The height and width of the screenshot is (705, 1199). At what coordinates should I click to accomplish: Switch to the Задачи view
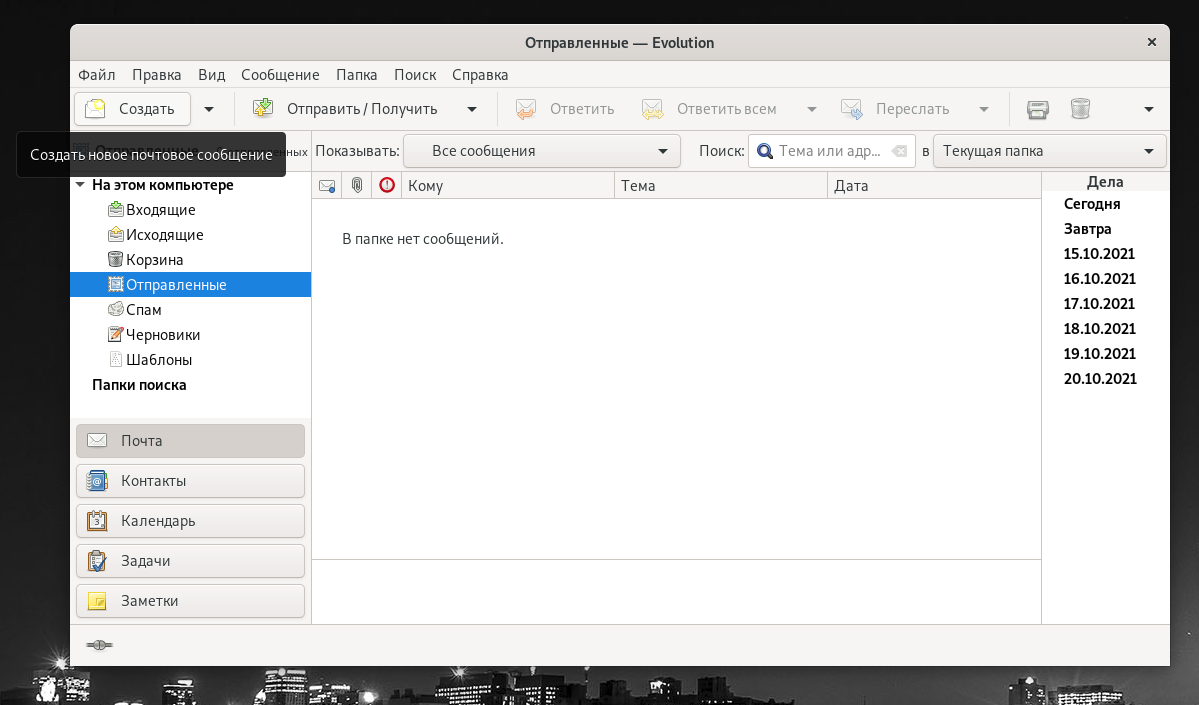pyautogui.click(x=190, y=560)
